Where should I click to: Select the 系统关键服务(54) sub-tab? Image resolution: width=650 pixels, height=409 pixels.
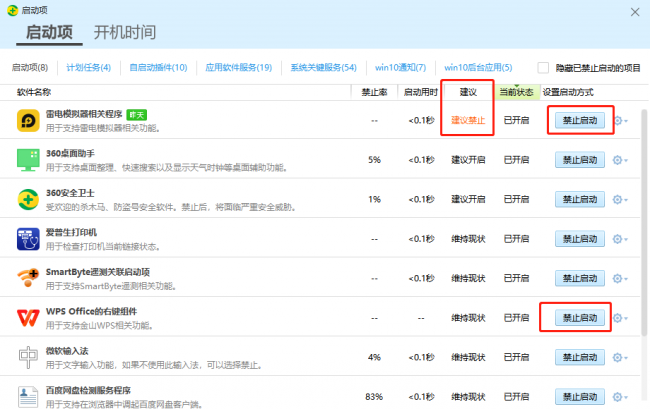(x=323, y=68)
